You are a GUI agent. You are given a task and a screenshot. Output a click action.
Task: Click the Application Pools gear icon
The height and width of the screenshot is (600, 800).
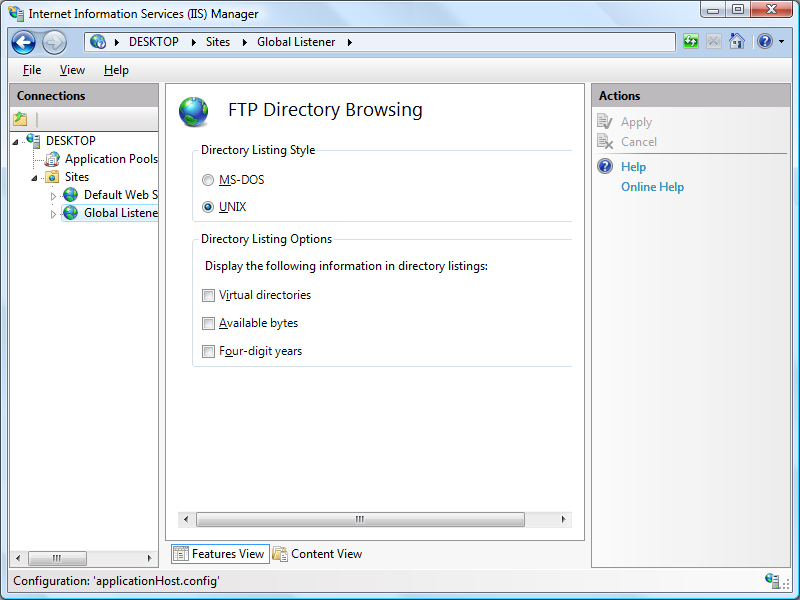pyautogui.click(x=52, y=159)
